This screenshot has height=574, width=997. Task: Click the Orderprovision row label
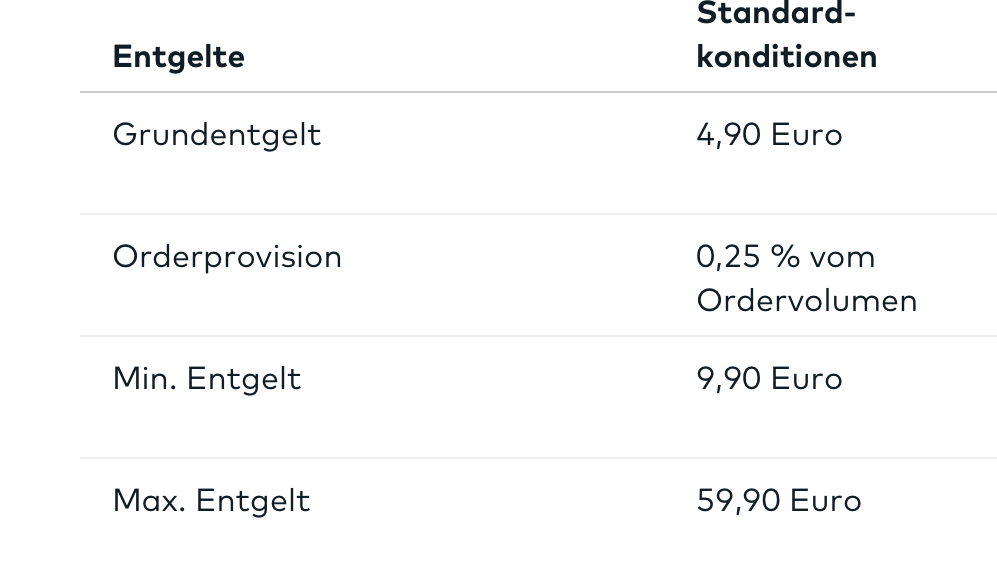[x=228, y=257]
